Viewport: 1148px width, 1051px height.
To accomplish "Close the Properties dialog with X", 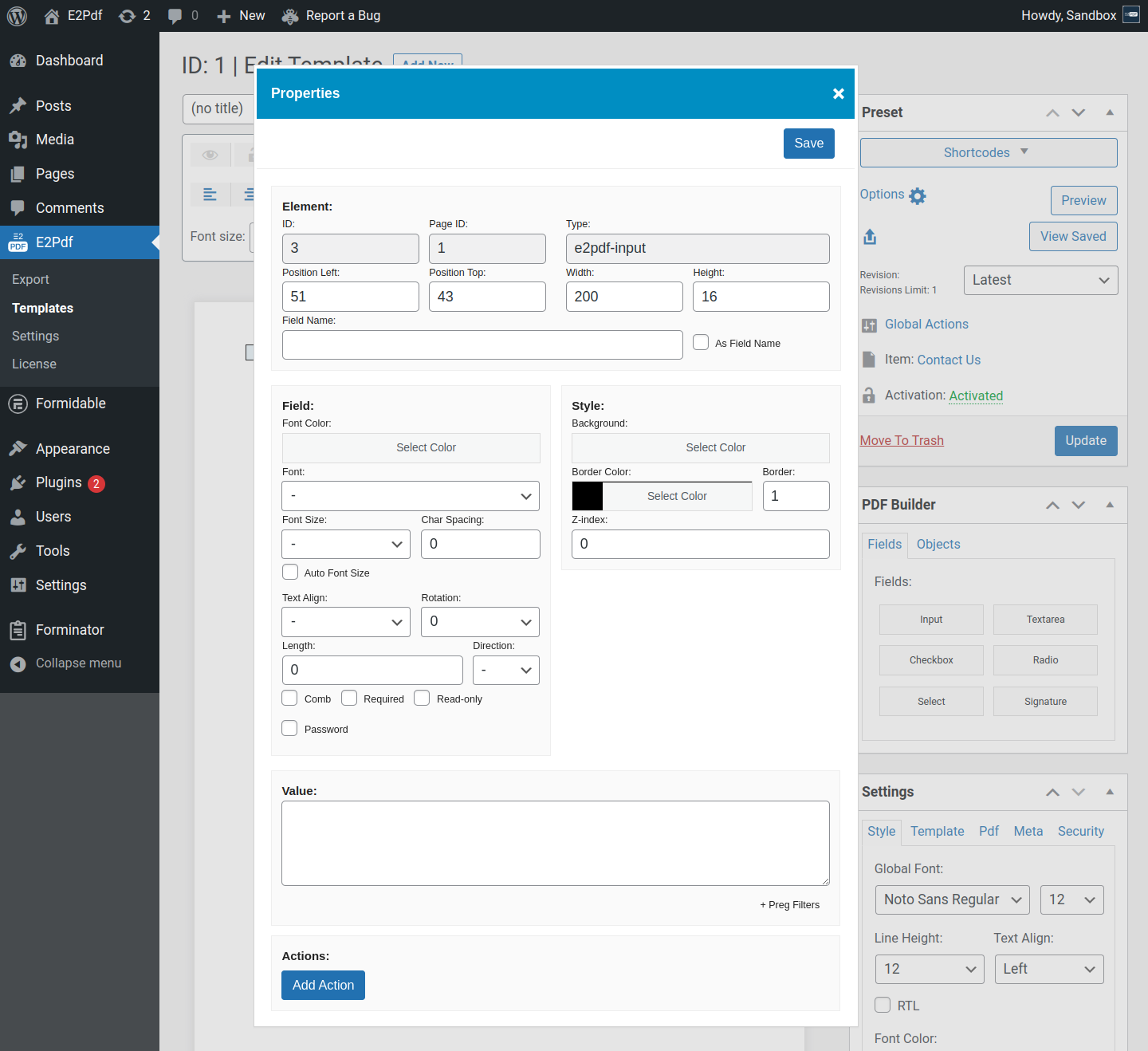I will (838, 94).
